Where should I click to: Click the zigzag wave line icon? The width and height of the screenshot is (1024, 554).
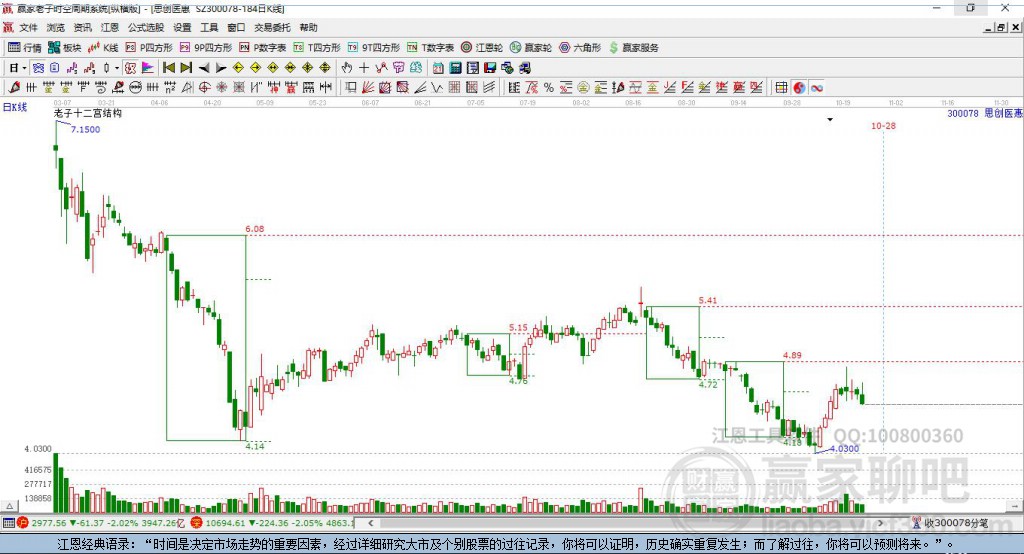point(437,88)
